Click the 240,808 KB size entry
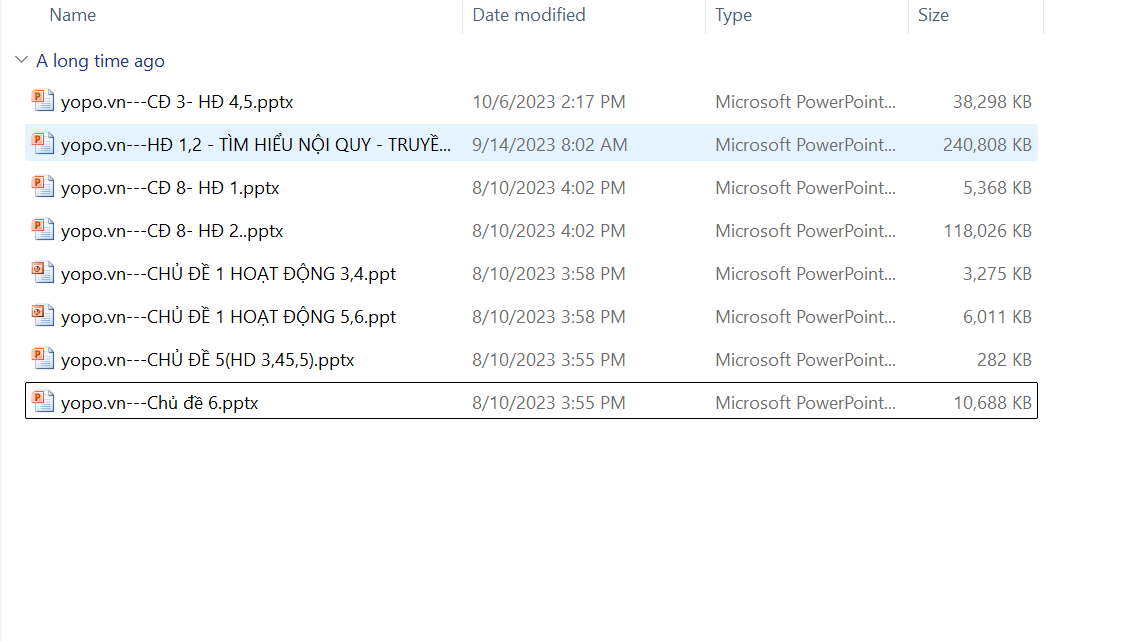 coord(986,145)
